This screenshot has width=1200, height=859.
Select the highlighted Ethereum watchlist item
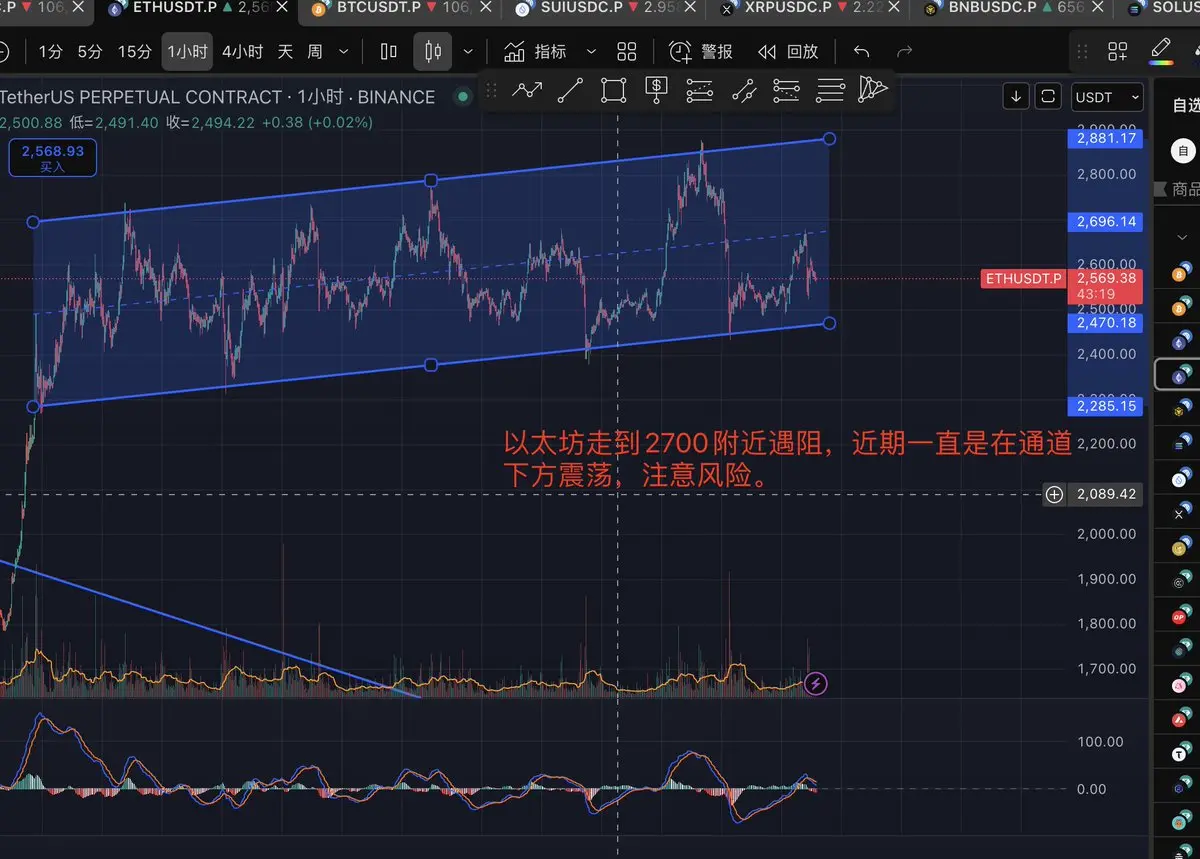[1179, 375]
